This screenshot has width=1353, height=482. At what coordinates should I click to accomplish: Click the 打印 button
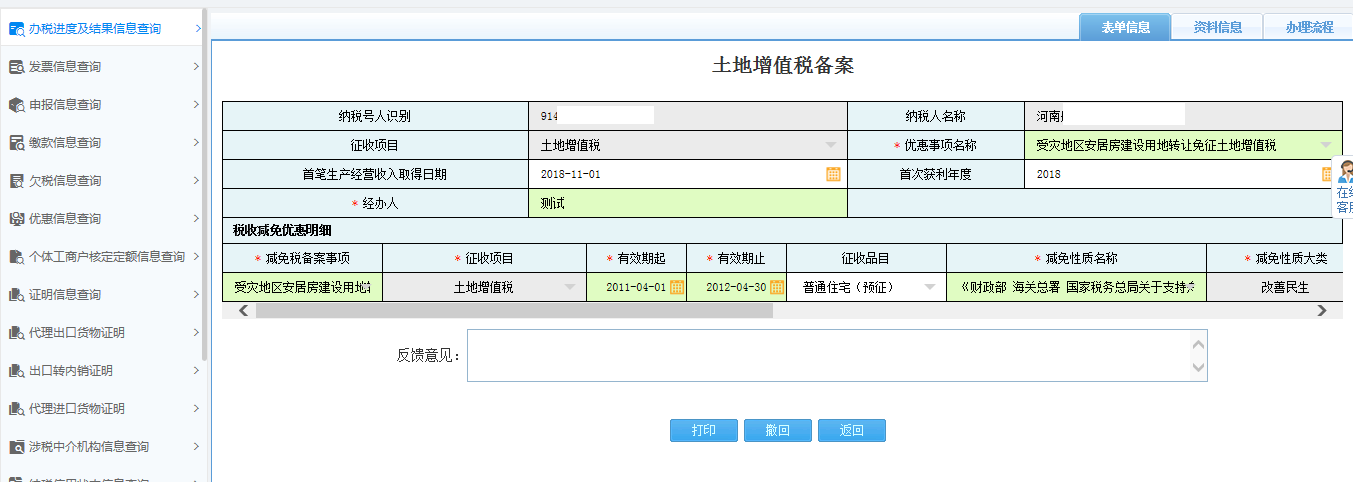(x=704, y=430)
